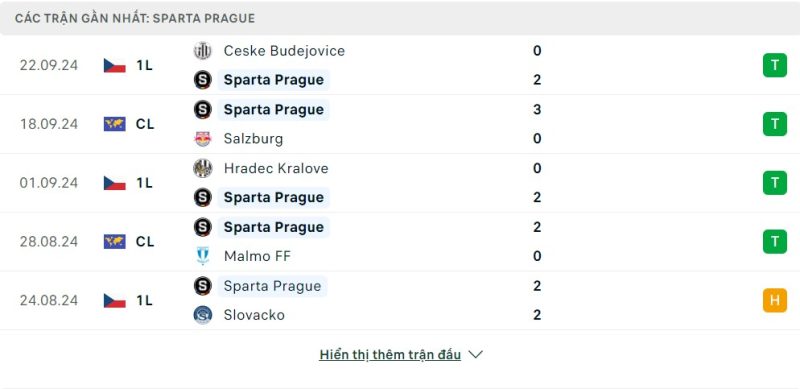This screenshot has width=800, height=389.
Task: Open "Hiển thị thêm trận đấu" link
Action: [x=390, y=355]
